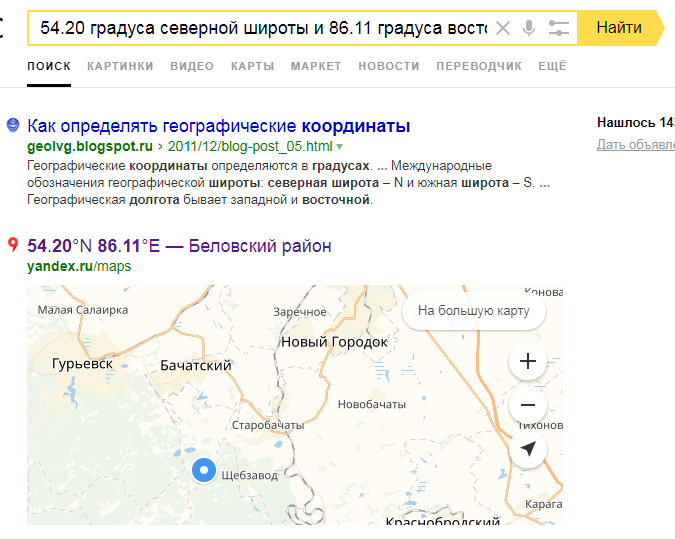Clear the search query with X icon
The width and height of the screenshot is (675, 539).
[502, 28]
